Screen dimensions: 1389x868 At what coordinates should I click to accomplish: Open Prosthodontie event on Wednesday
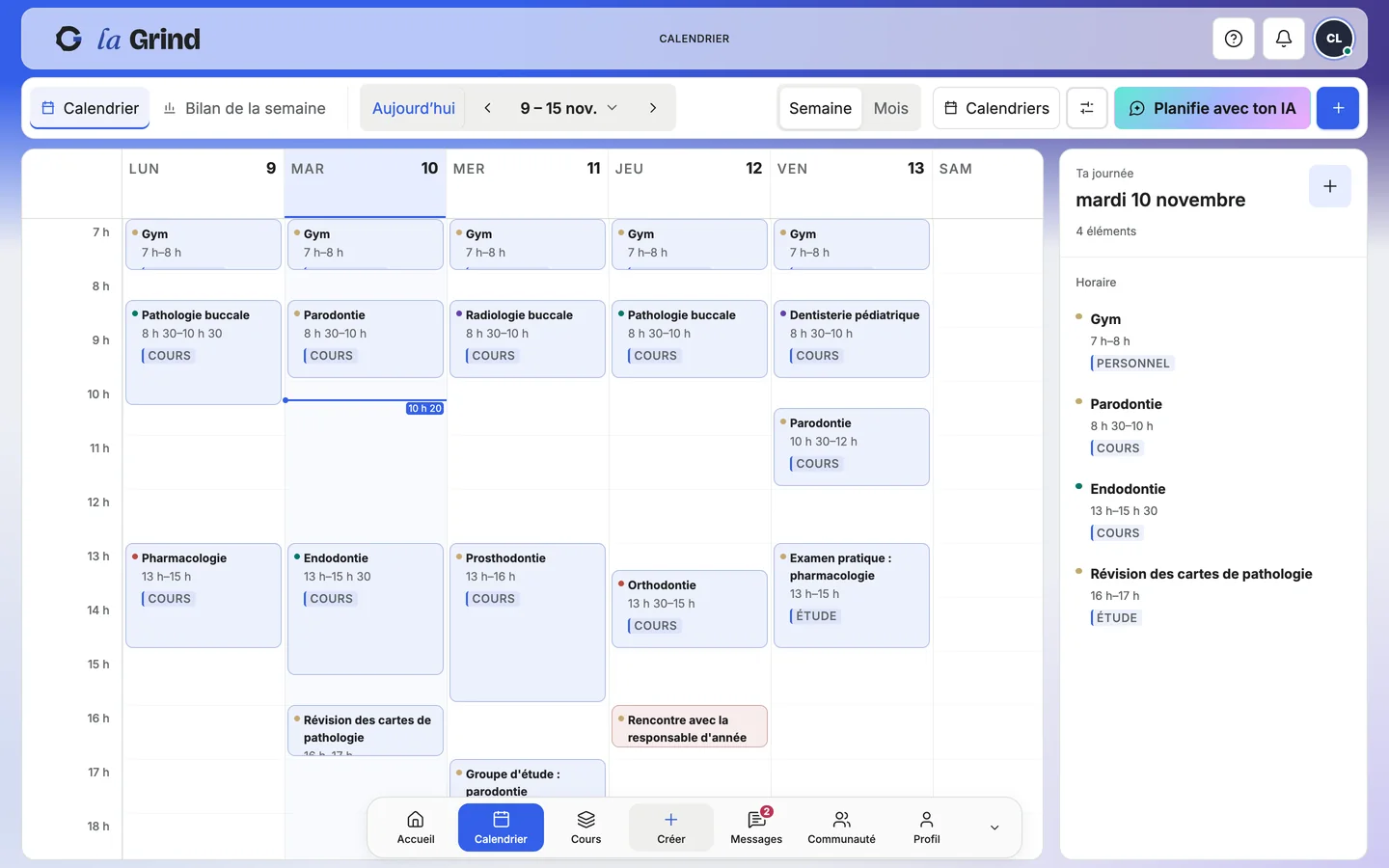pos(528,622)
